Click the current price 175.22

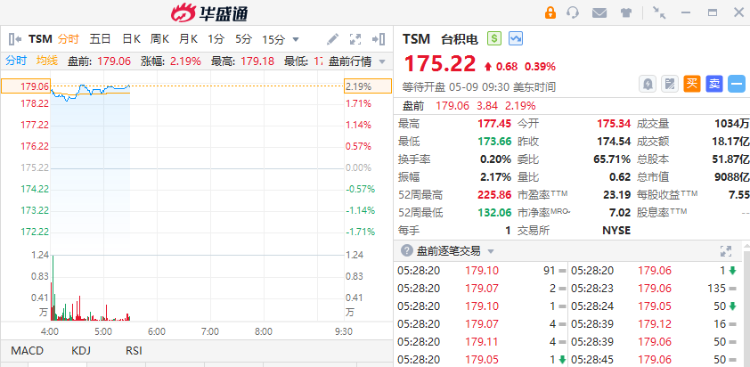(440, 64)
